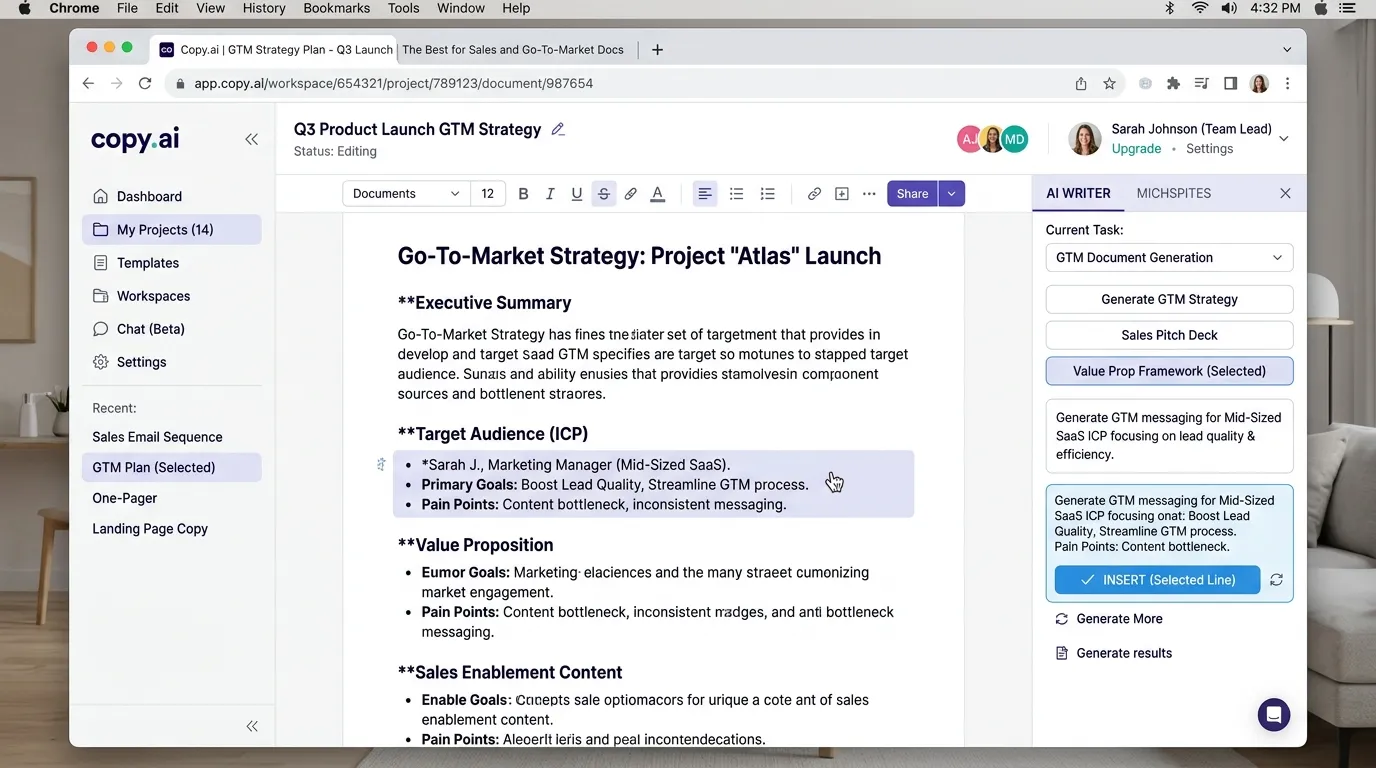This screenshot has height=768, width=1376.
Task: Click Generate GTM Strategy button
Action: click(1169, 299)
